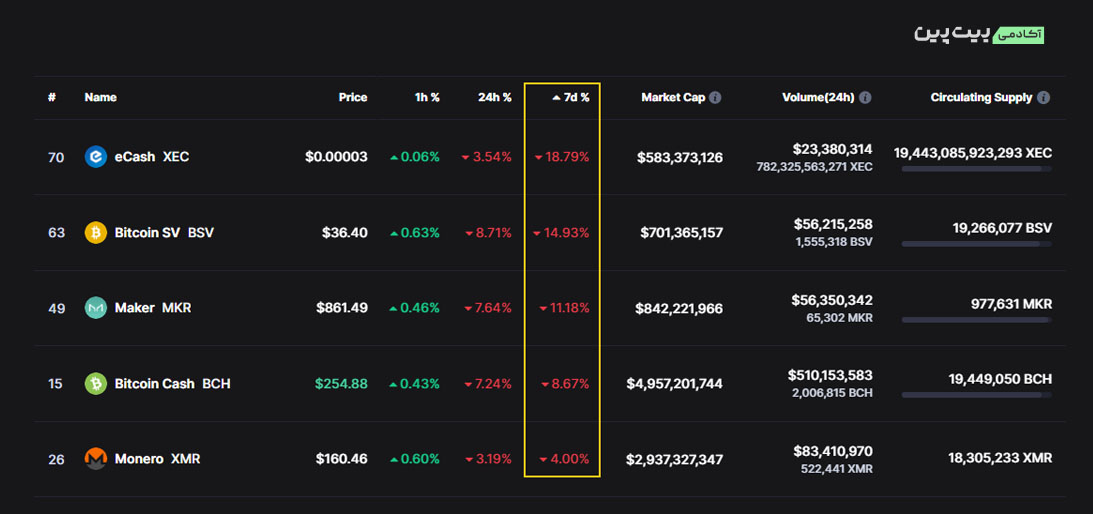Click the Bitcoin SV 1h change 0.63%
The height and width of the screenshot is (514, 1093).
coord(415,233)
